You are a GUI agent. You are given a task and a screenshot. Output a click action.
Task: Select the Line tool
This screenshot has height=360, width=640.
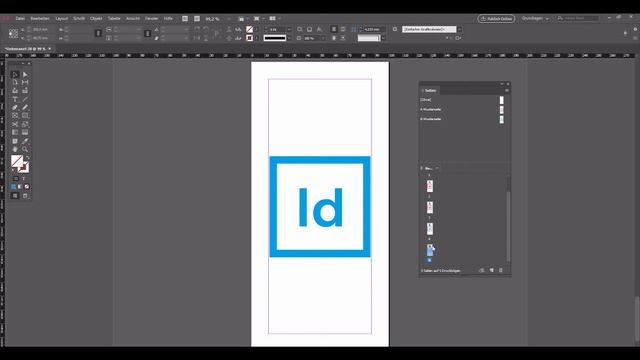point(25,99)
